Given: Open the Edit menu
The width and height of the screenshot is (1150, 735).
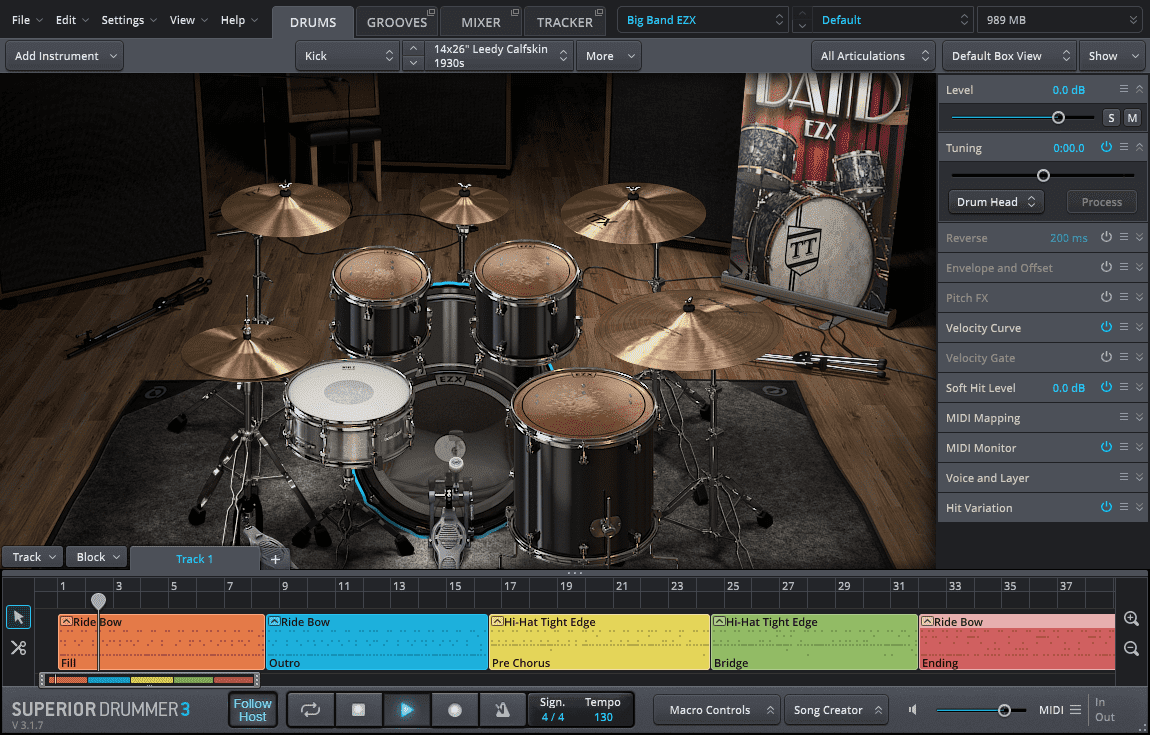Looking at the screenshot, I should [71, 20].
